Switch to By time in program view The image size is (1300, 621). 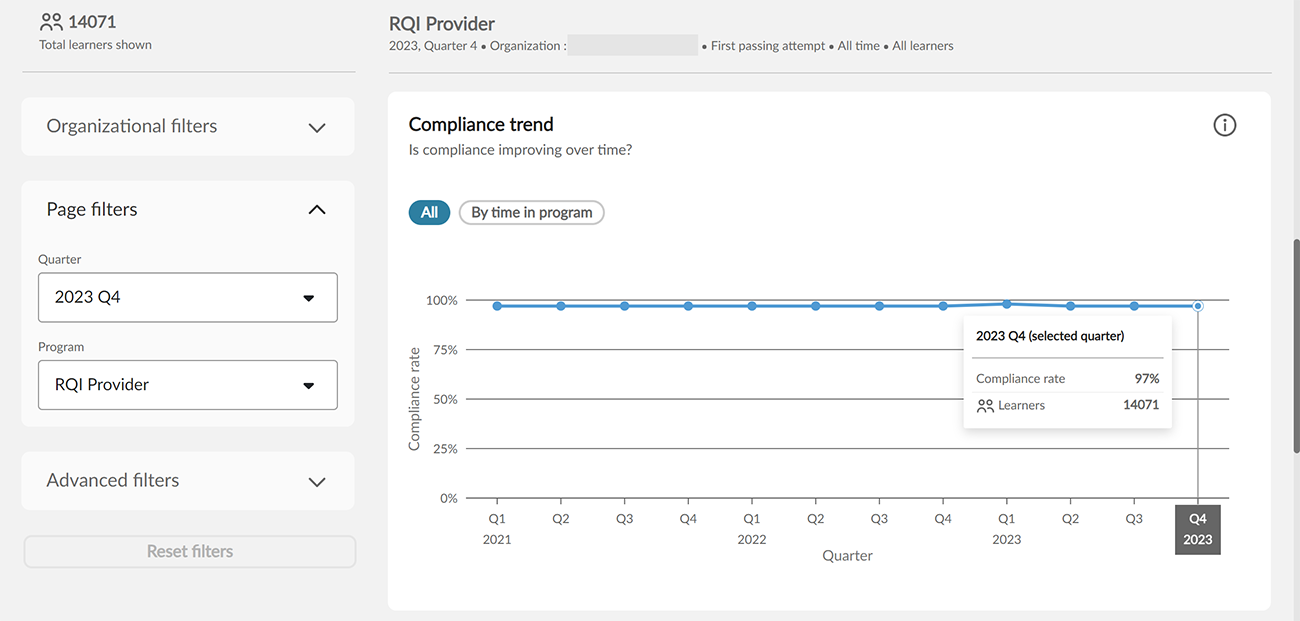531,212
